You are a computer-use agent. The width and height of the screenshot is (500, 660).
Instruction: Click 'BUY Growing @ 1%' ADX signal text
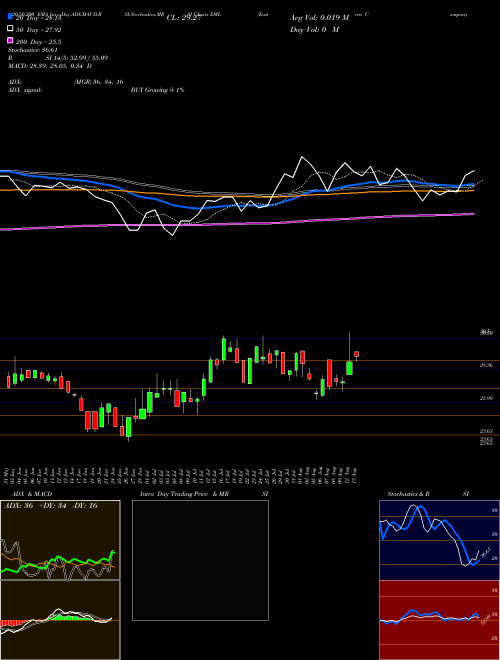point(157,90)
